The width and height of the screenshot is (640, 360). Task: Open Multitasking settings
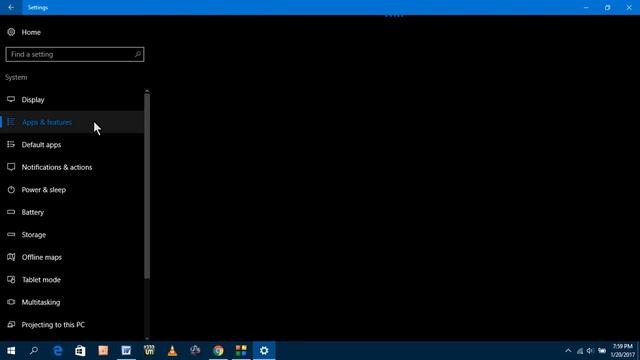pyautogui.click(x=72, y=302)
